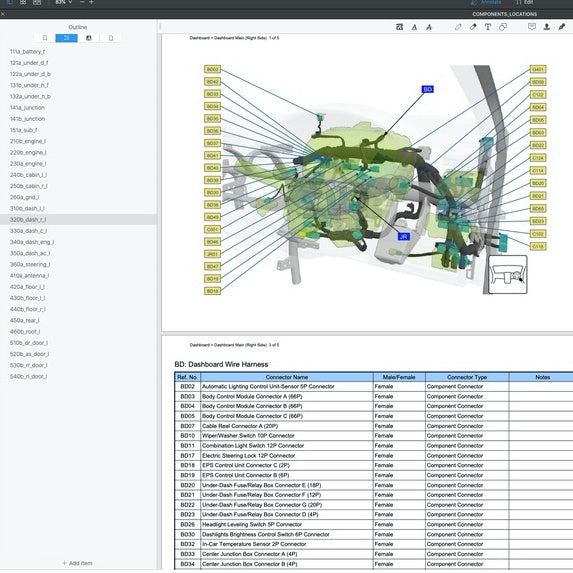Switch sidebar to bookmarks view
Image resolution: width=573 pixels, height=573 pixels.
coord(45,38)
